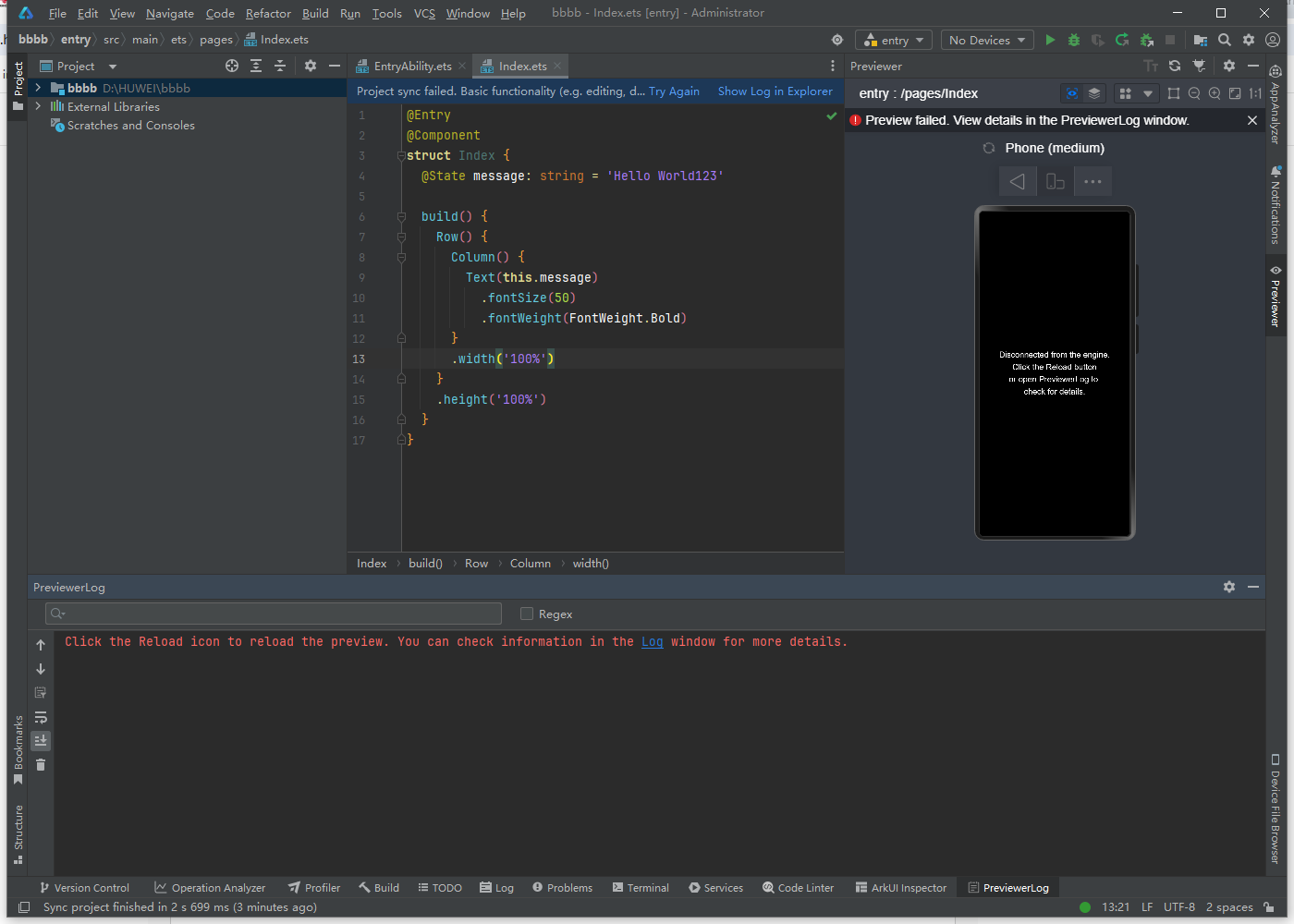Toggle scroll to end in PreviewerLog sidebar
Screen dimensions: 1294x924
point(41,741)
